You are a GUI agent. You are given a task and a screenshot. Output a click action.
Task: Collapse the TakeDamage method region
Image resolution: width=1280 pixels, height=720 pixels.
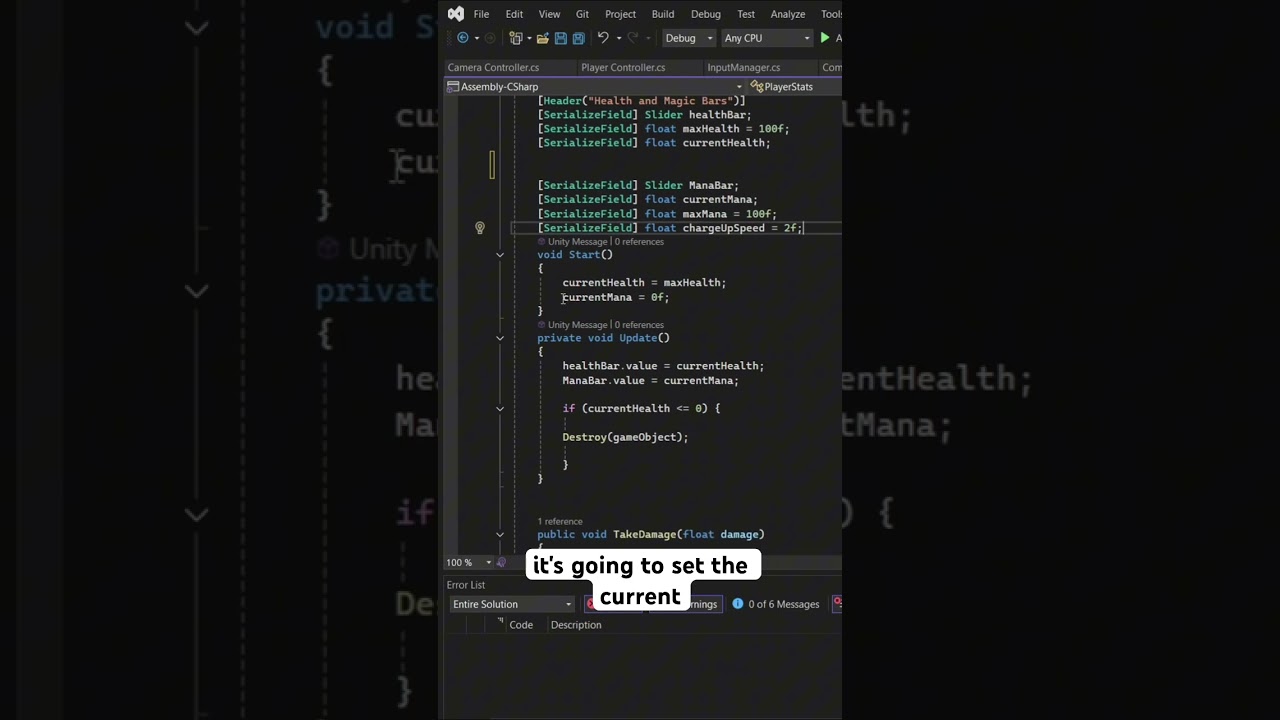pos(500,535)
